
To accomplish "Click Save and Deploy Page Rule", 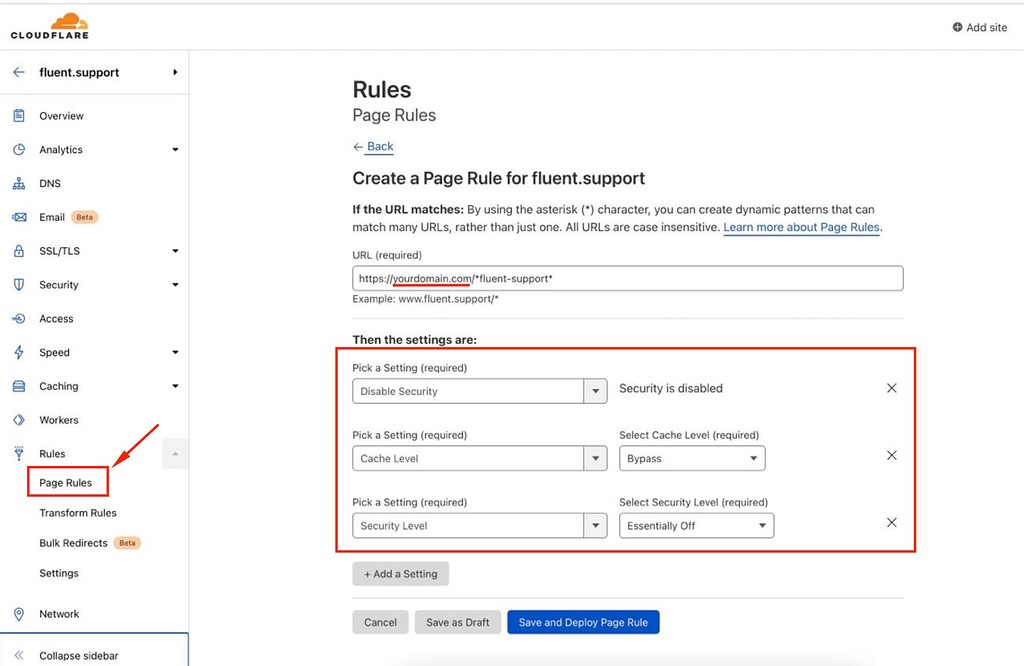I will click(583, 622).
